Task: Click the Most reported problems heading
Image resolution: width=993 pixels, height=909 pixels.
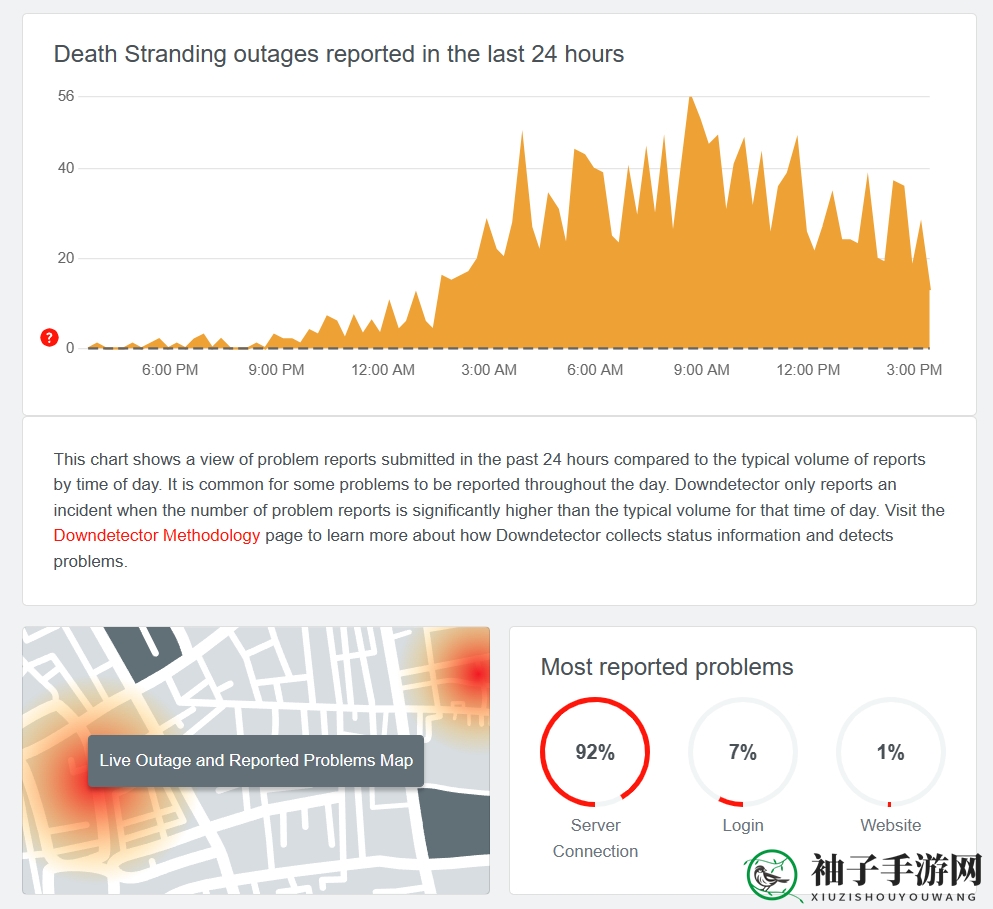Action: (667, 667)
